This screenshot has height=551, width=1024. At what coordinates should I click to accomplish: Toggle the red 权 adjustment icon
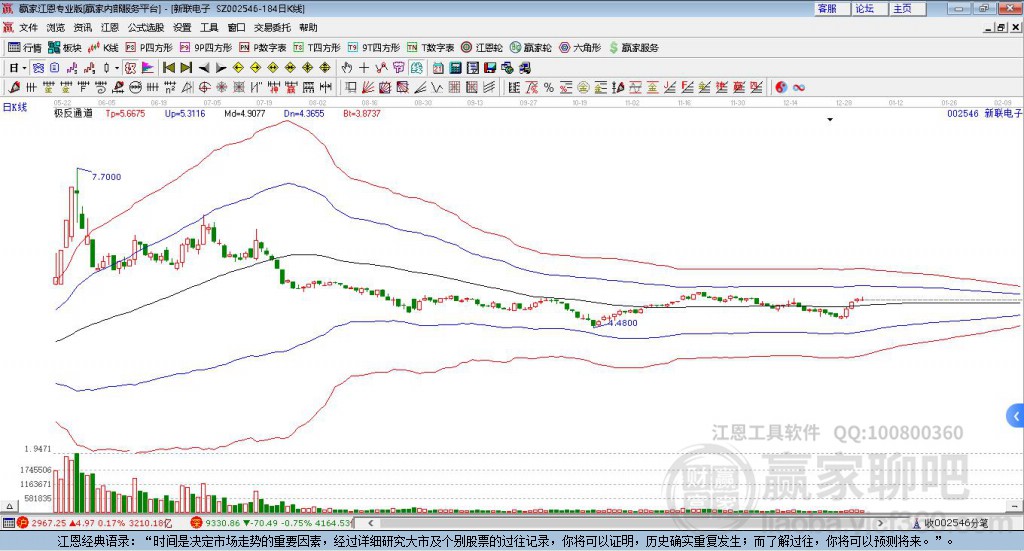[130, 68]
